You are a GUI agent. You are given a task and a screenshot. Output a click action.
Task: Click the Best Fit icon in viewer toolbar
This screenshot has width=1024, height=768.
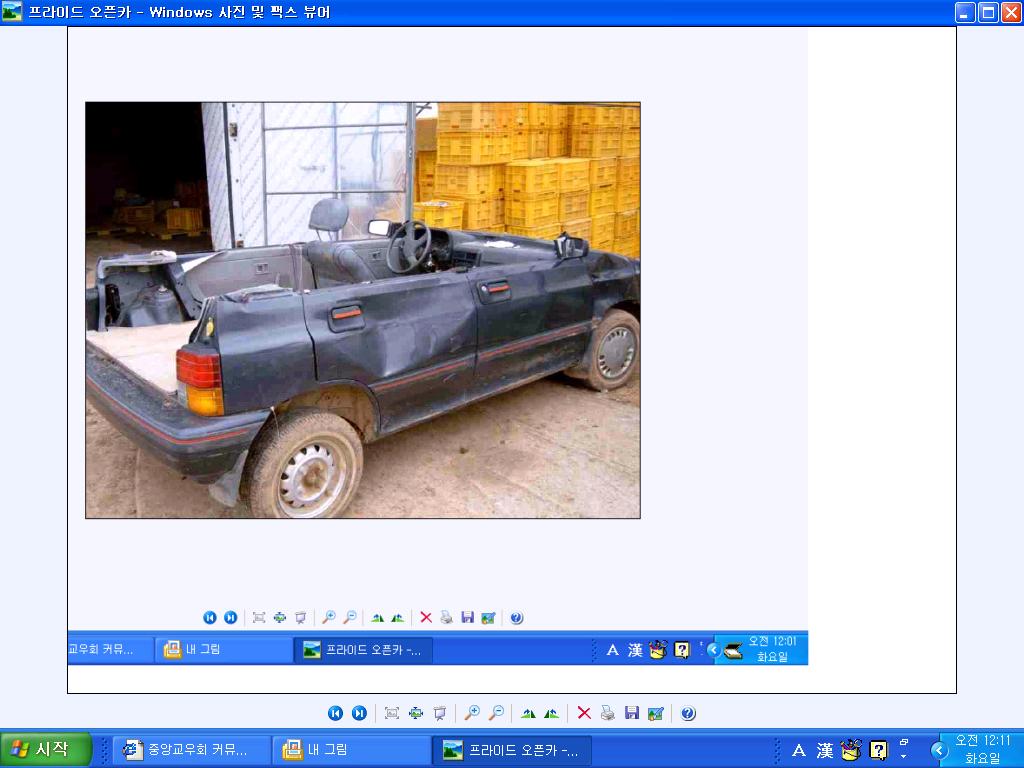[x=391, y=713]
